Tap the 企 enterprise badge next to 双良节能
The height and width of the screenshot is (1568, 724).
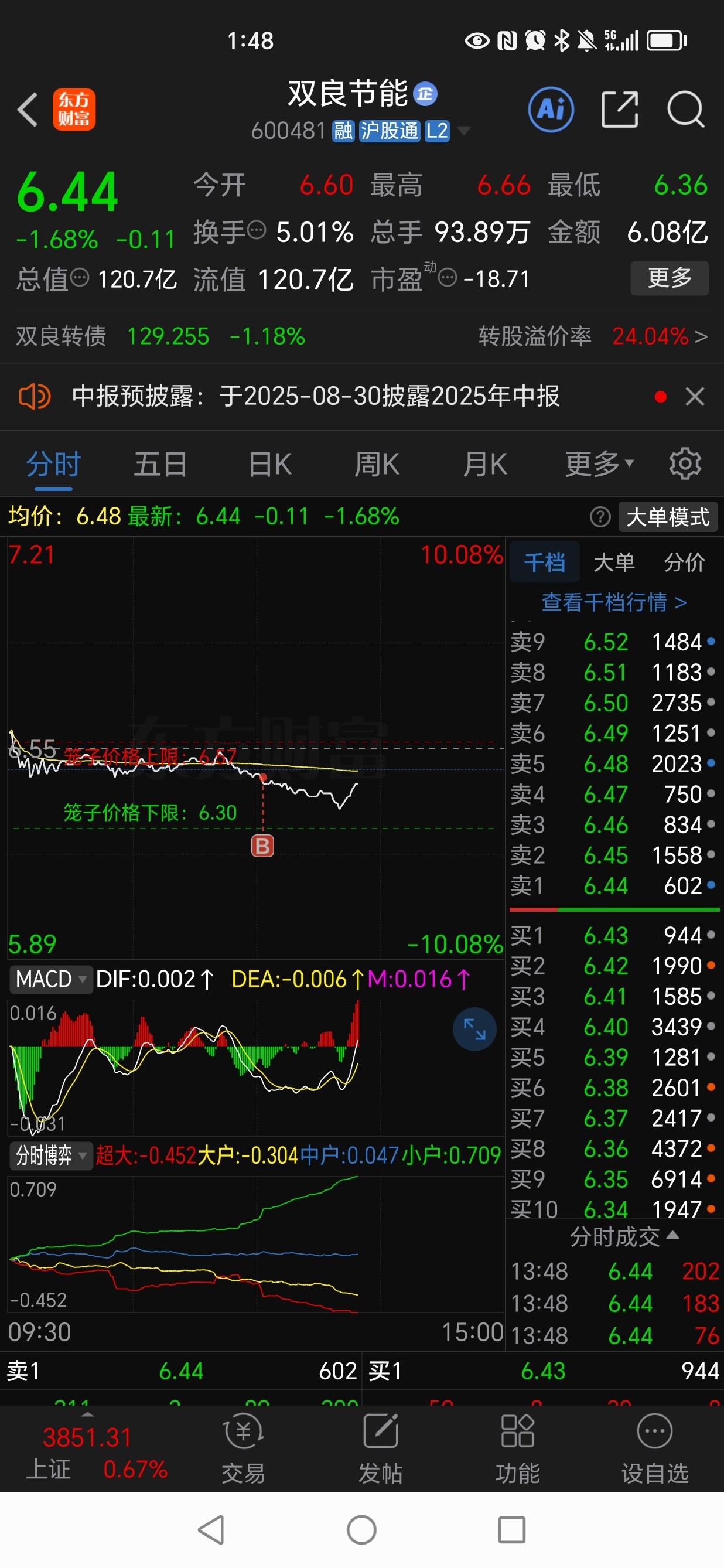425,94
